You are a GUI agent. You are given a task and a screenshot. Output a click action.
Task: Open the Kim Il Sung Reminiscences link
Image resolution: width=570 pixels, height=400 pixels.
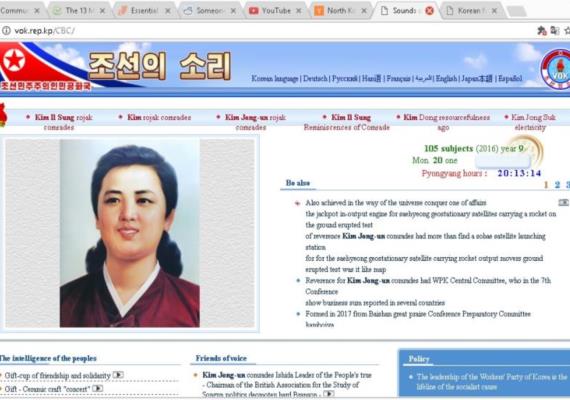[346, 123]
